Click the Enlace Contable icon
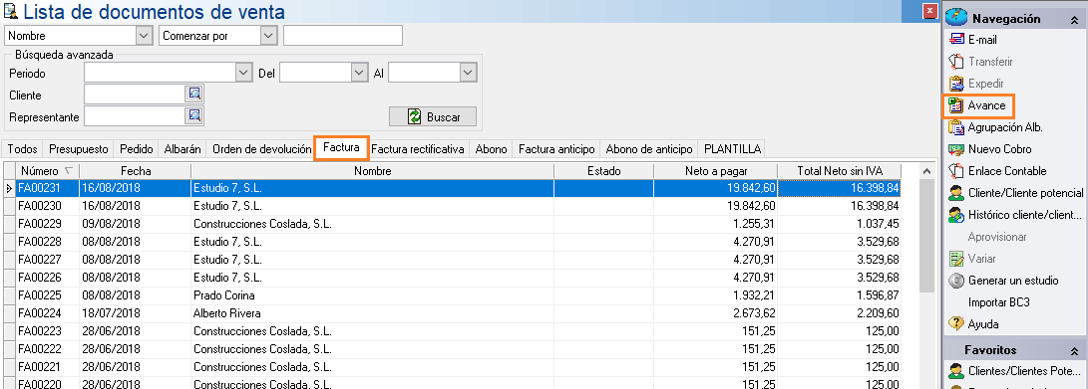 point(957,171)
